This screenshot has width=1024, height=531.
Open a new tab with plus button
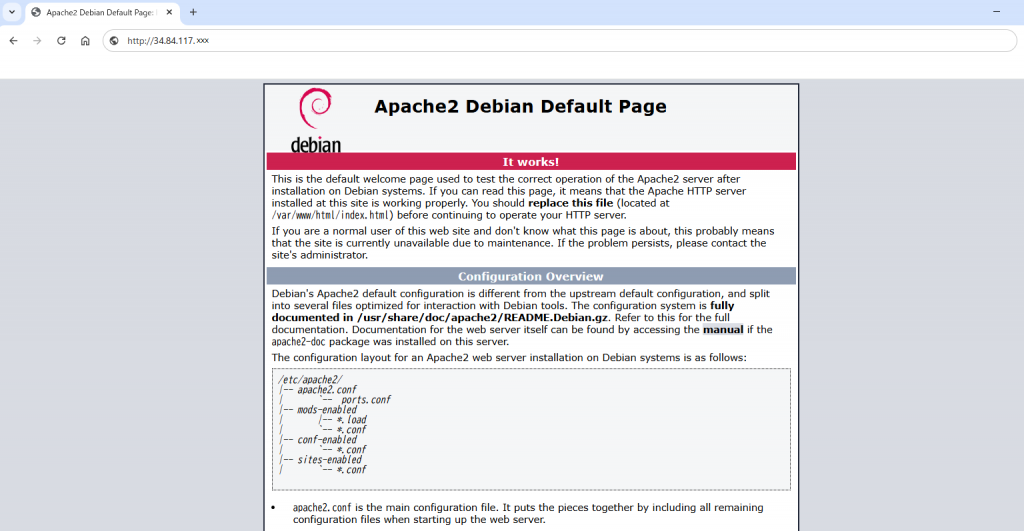point(193,12)
